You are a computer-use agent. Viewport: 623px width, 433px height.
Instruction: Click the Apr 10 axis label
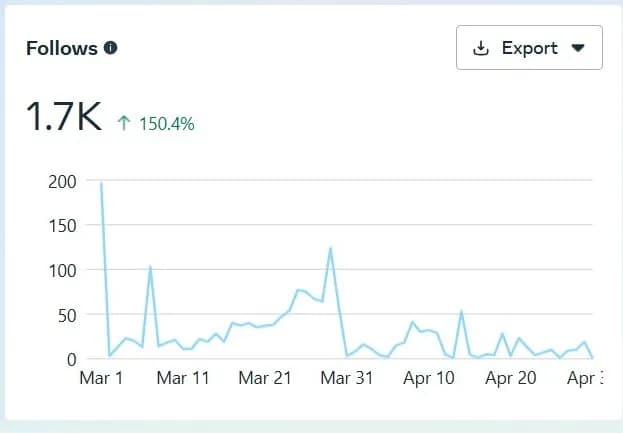click(x=430, y=378)
